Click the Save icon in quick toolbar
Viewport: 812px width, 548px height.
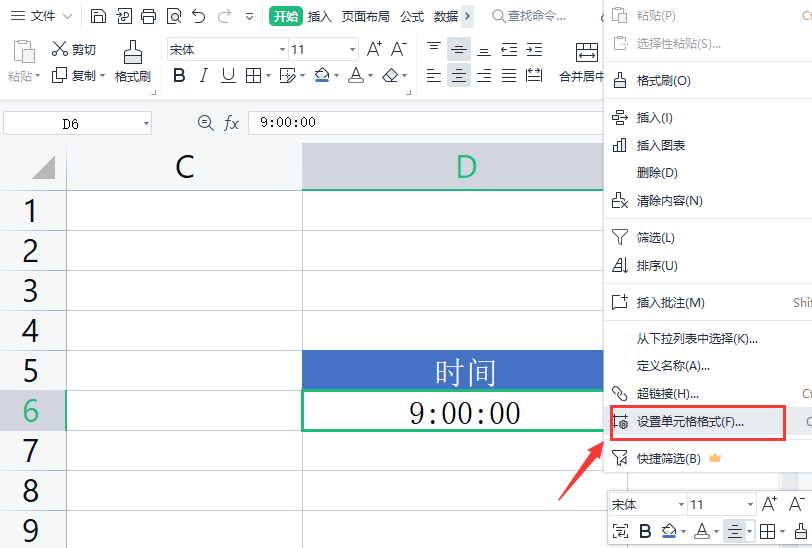coord(98,16)
